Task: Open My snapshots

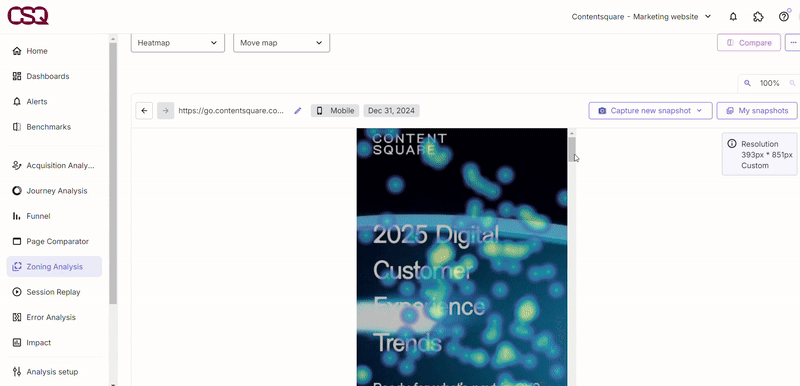Action: point(757,111)
